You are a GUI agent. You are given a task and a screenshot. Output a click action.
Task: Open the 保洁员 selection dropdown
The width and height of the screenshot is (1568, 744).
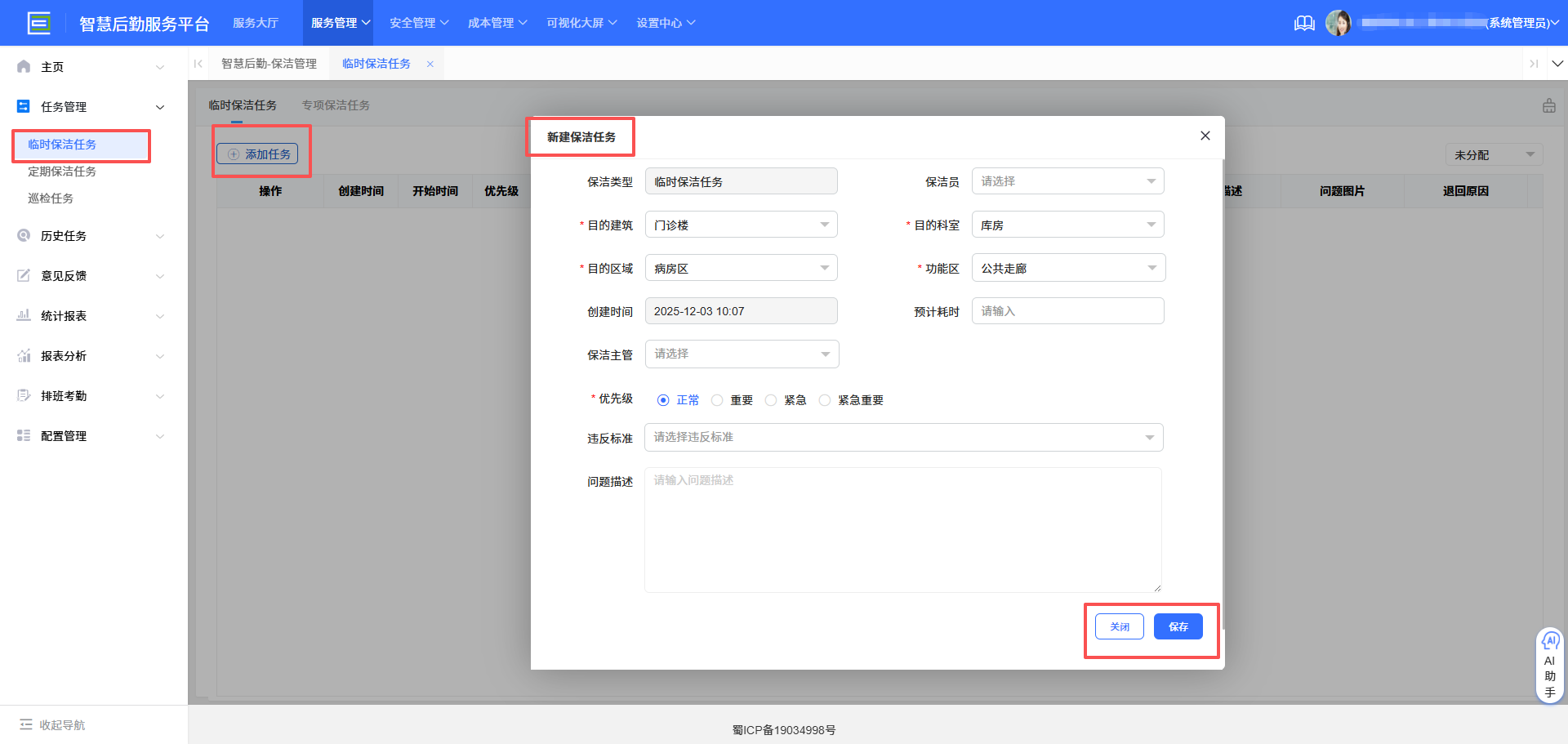pos(1067,180)
